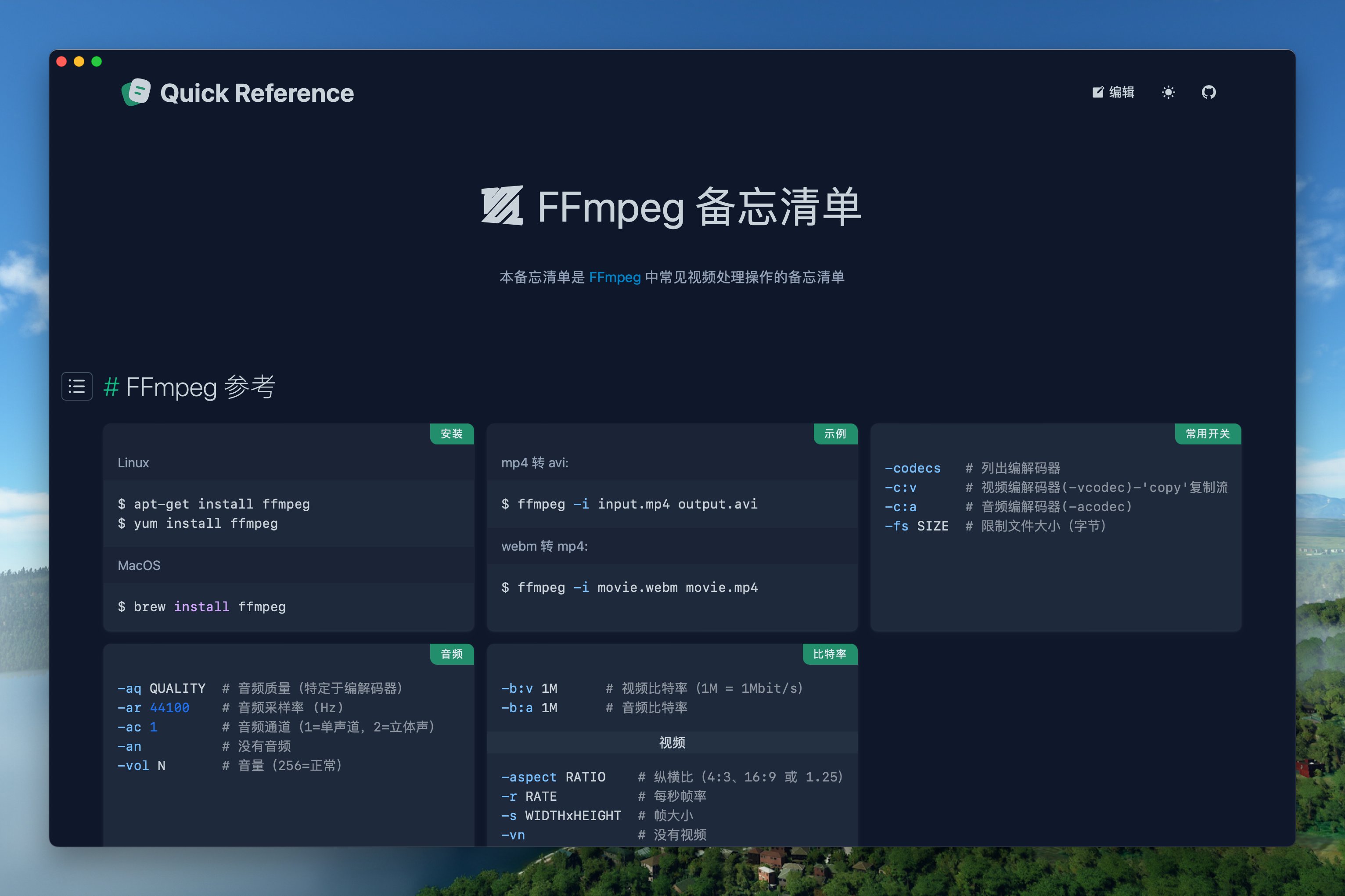Maximize the window with the green button
This screenshot has height=896, width=1345.
click(x=97, y=62)
